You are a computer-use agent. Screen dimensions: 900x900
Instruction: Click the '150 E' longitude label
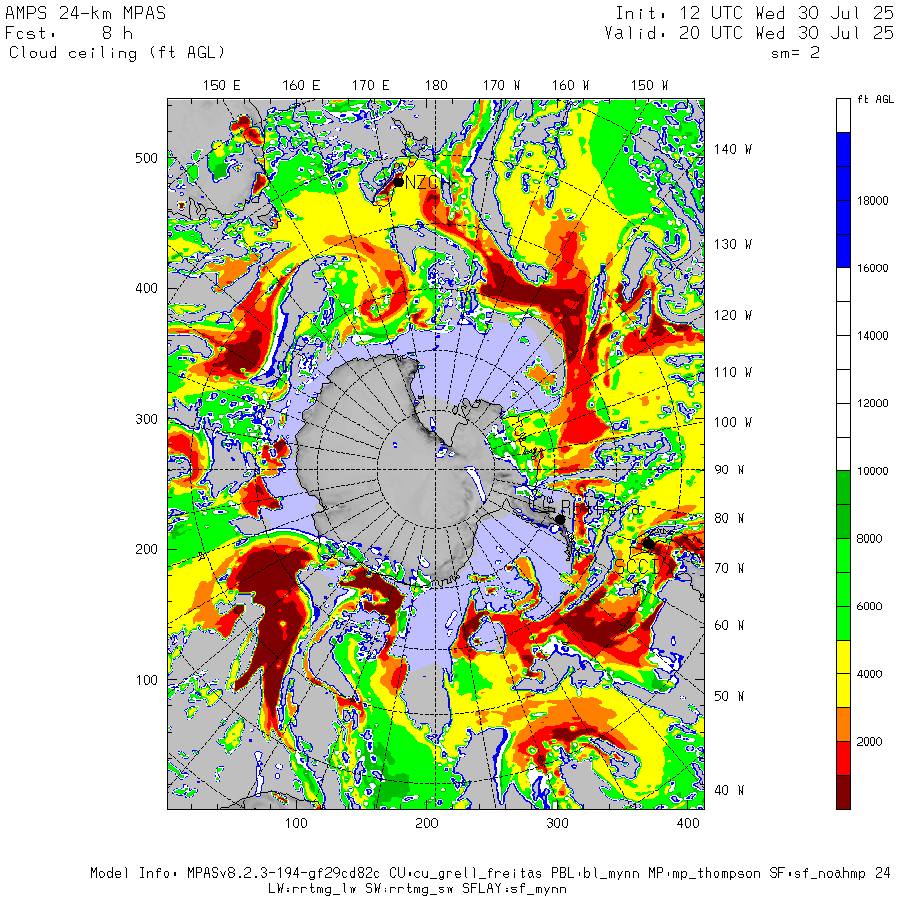pyautogui.click(x=222, y=85)
